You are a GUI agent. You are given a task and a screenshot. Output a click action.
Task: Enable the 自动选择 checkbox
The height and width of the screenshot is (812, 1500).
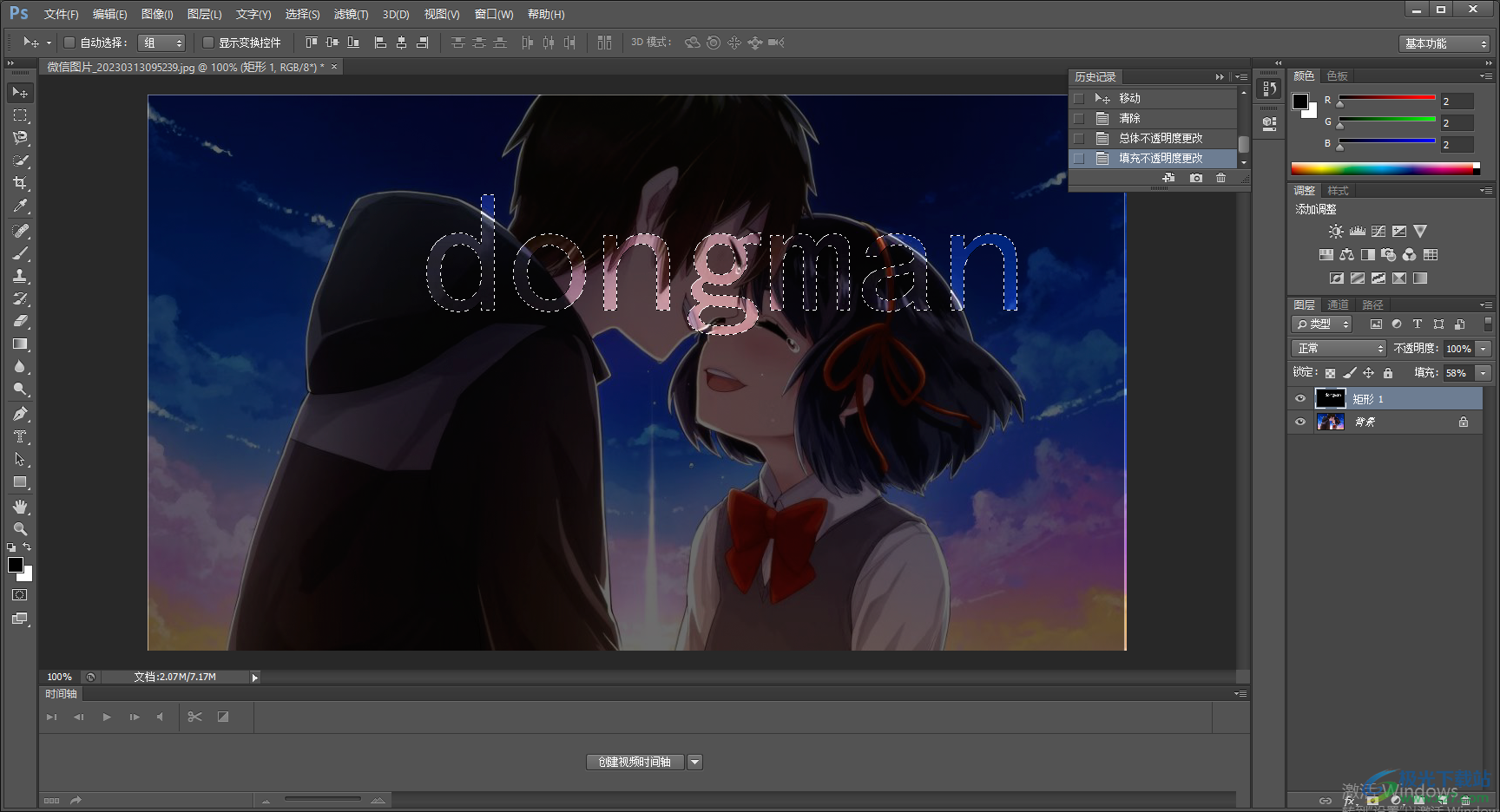click(69, 43)
